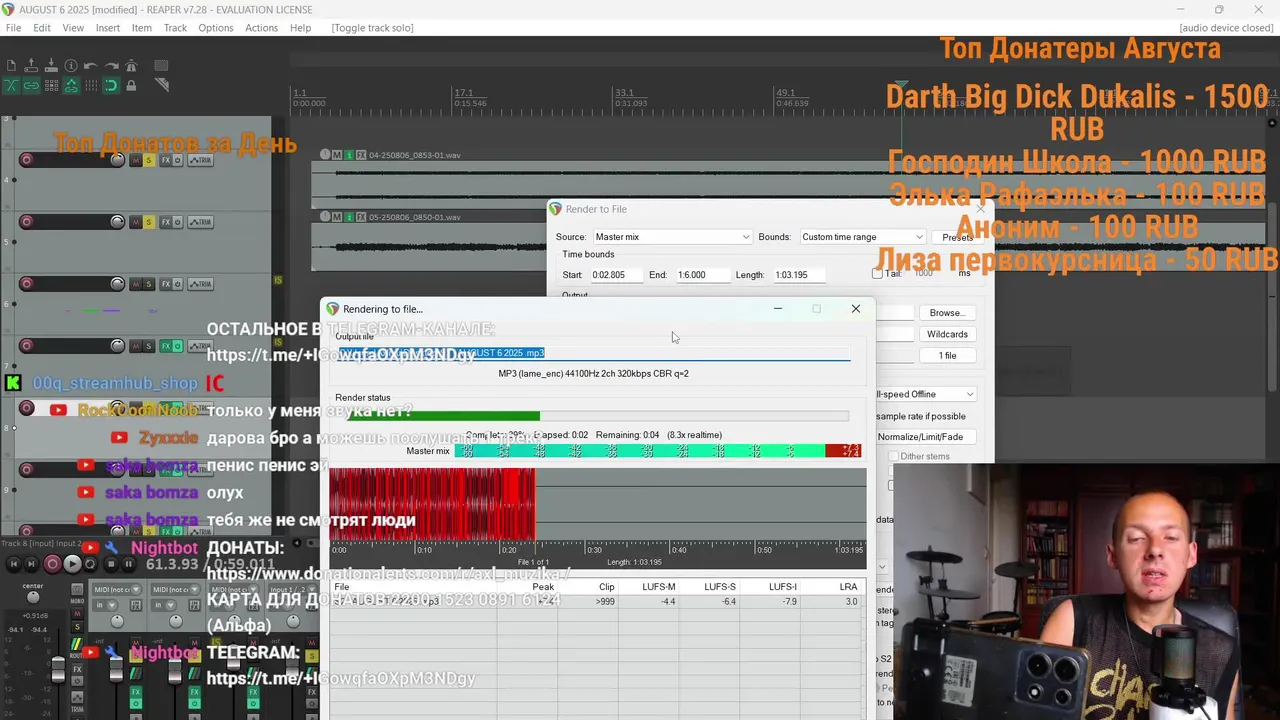Open the View menu
This screenshot has height=720, width=1280.
[x=73, y=28]
